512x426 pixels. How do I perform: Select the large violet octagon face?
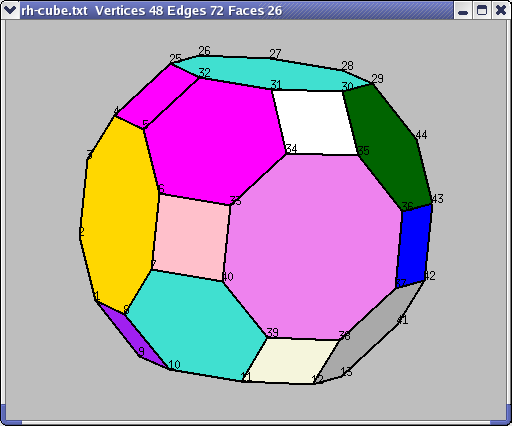click(x=313, y=247)
